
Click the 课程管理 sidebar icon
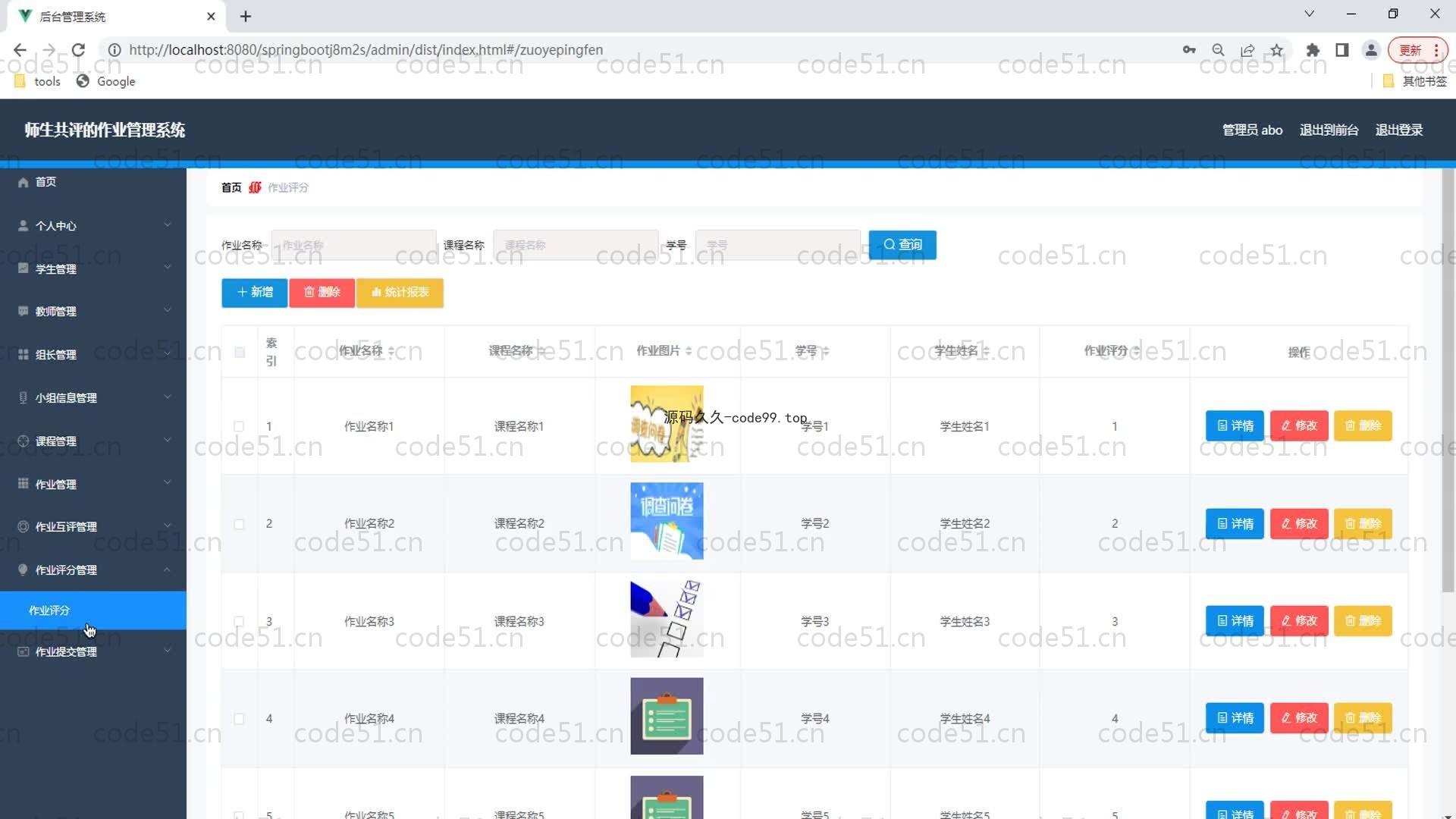click(23, 441)
